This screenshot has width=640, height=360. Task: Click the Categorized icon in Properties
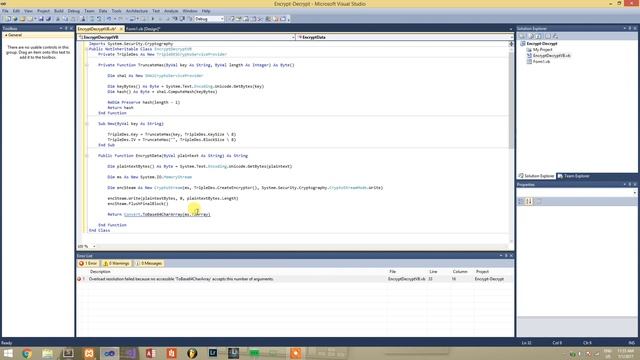pyautogui.click(x=521, y=201)
